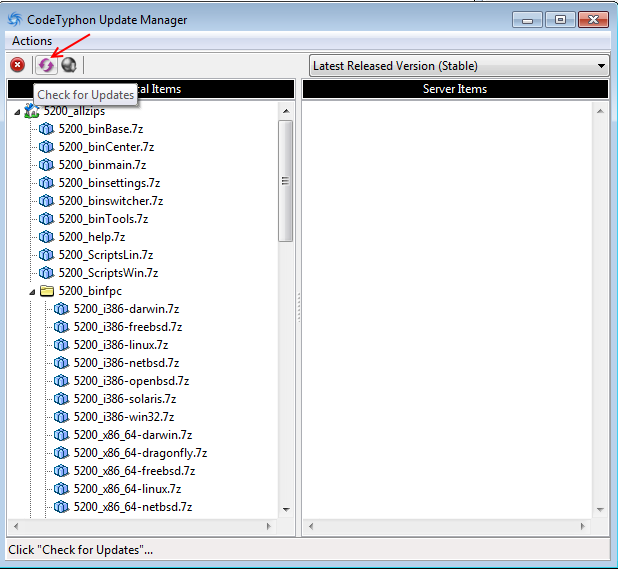Select 5200_binBase.7z in the tree
The image size is (618, 570).
coord(101,129)
